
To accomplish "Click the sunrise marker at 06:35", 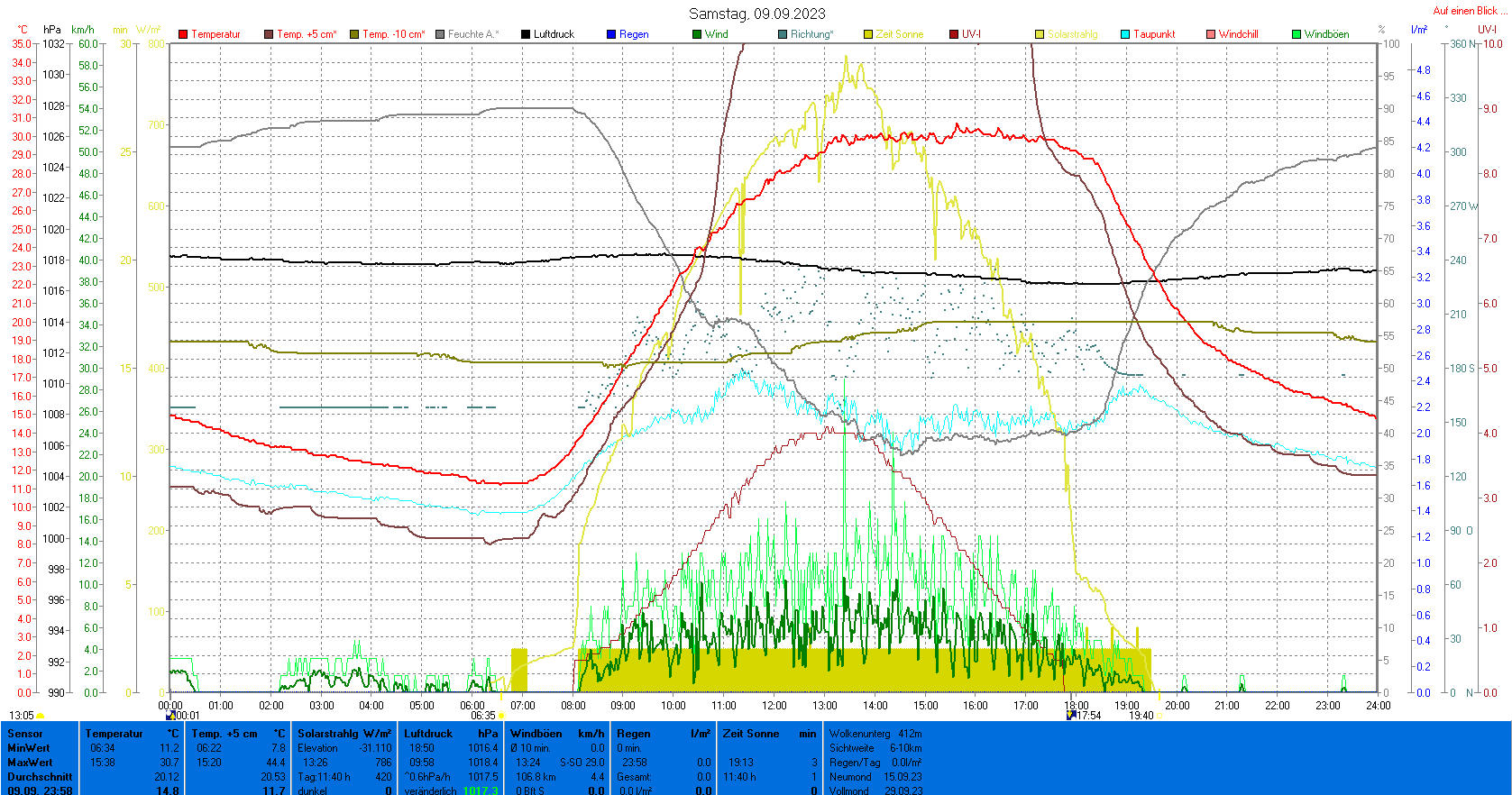I will (x=502, y=716).
